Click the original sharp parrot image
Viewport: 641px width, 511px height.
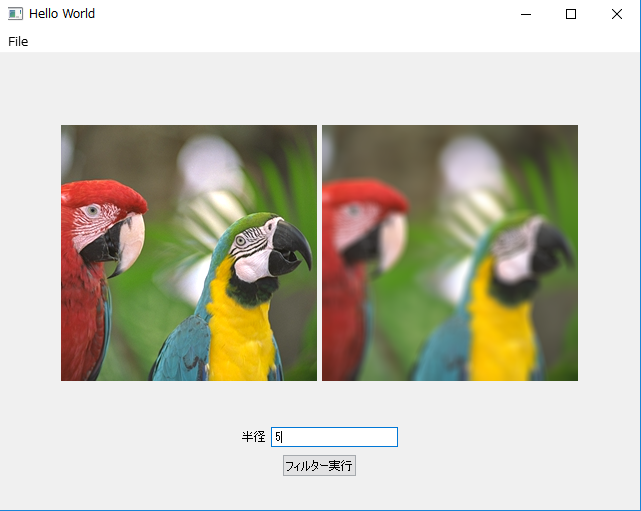point(189,253)
